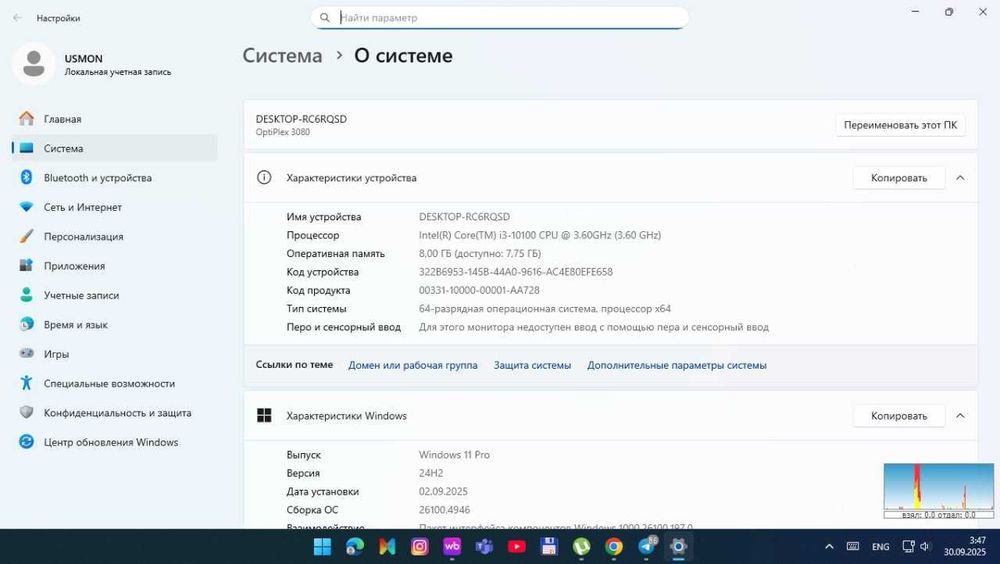Open the colorful M taskbar app

pyautogui.click(x=387, y=546)
